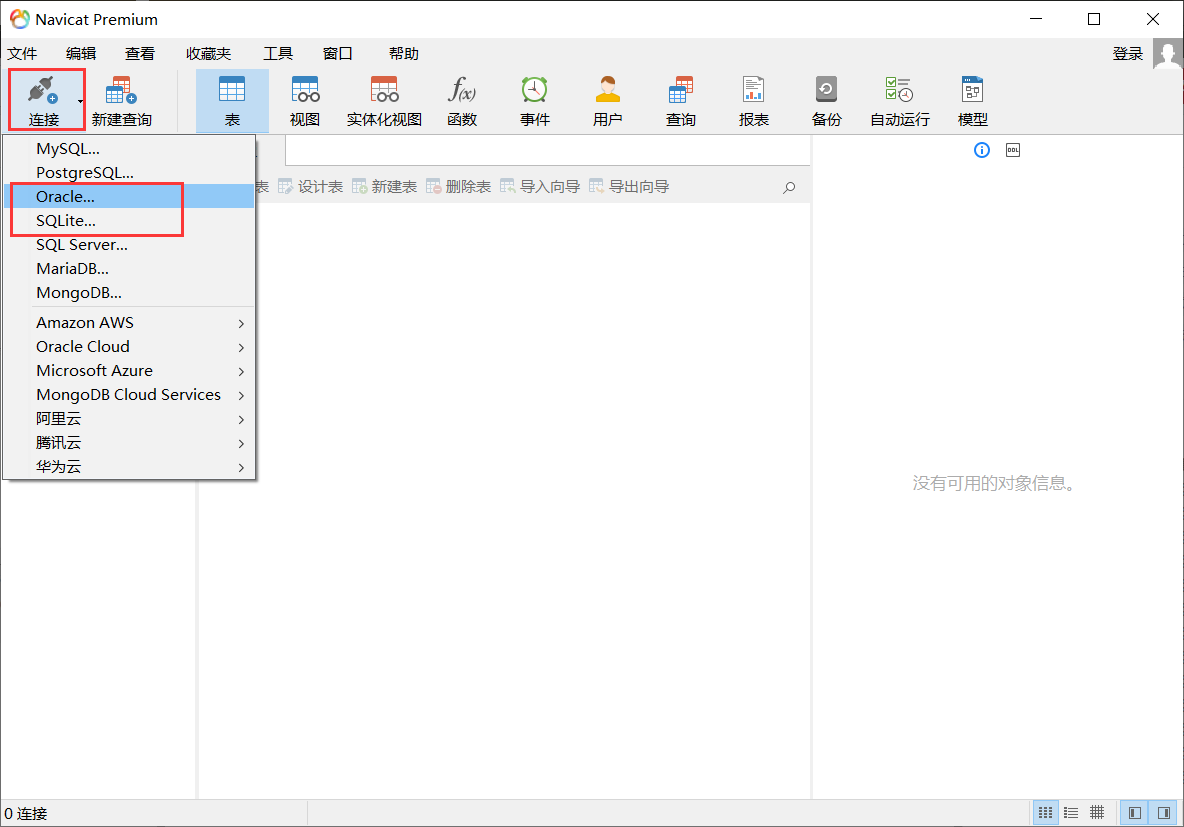Click the DDL display icon near top right
The width and height of the screenshot is (1184, 827).
pyautogui.click(x=1012, y=150)
